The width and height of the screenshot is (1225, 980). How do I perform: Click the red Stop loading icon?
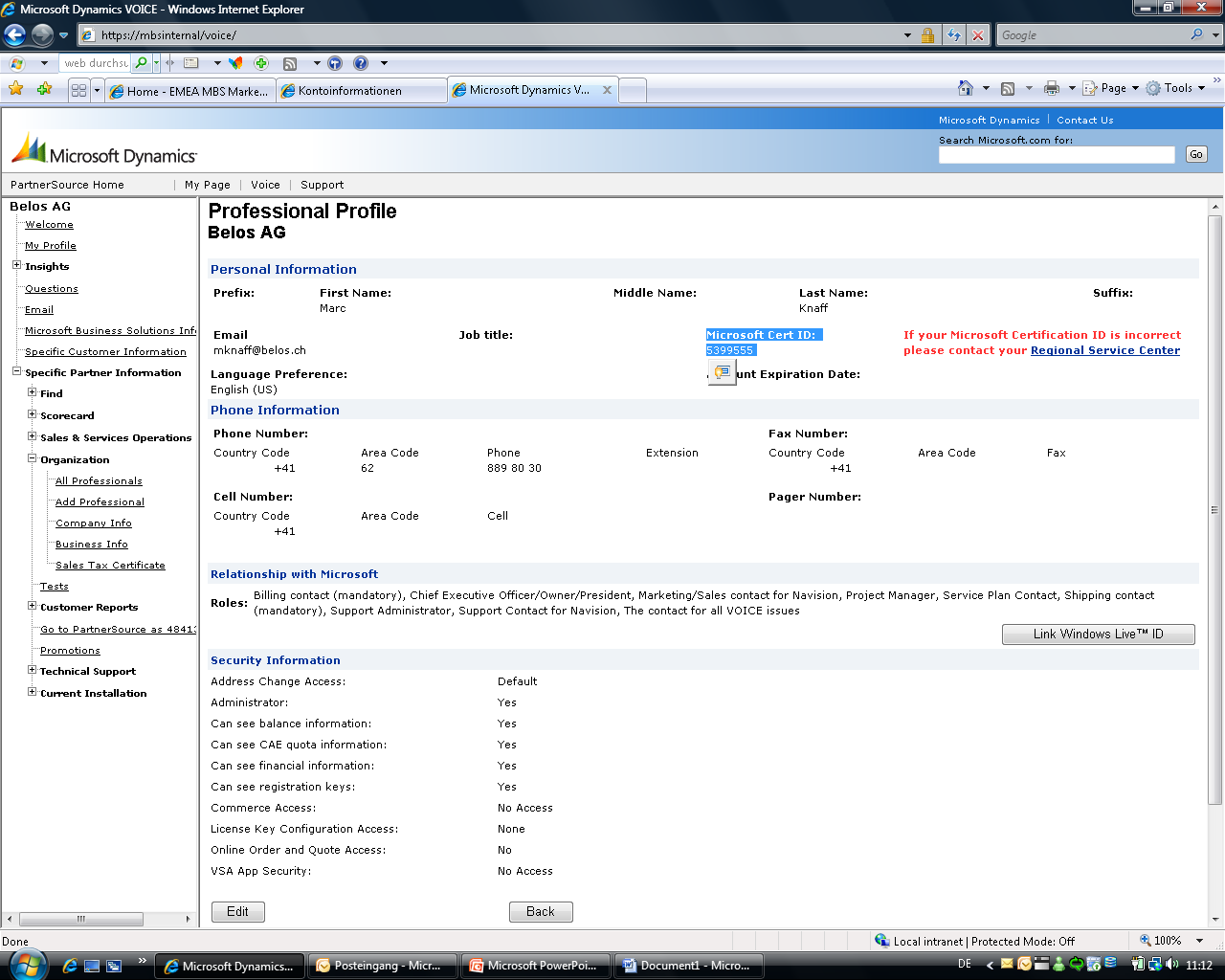click(x=978, y=35)
